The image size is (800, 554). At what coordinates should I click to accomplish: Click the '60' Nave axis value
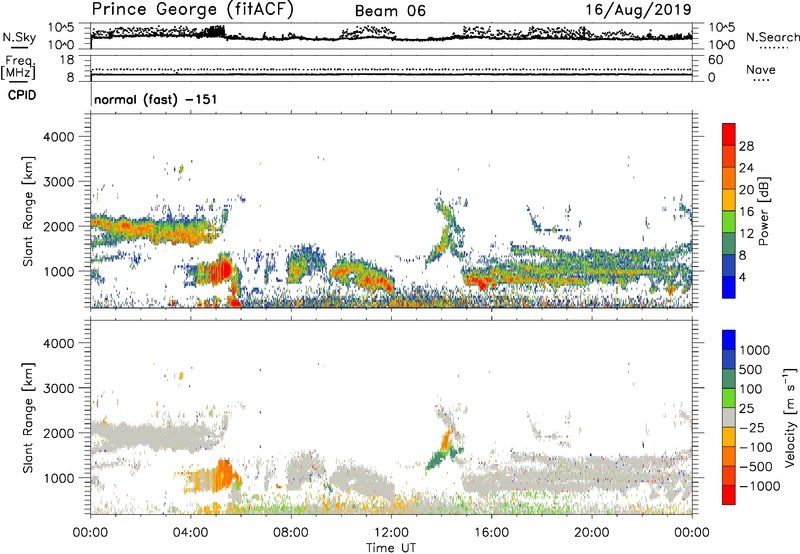715,60
